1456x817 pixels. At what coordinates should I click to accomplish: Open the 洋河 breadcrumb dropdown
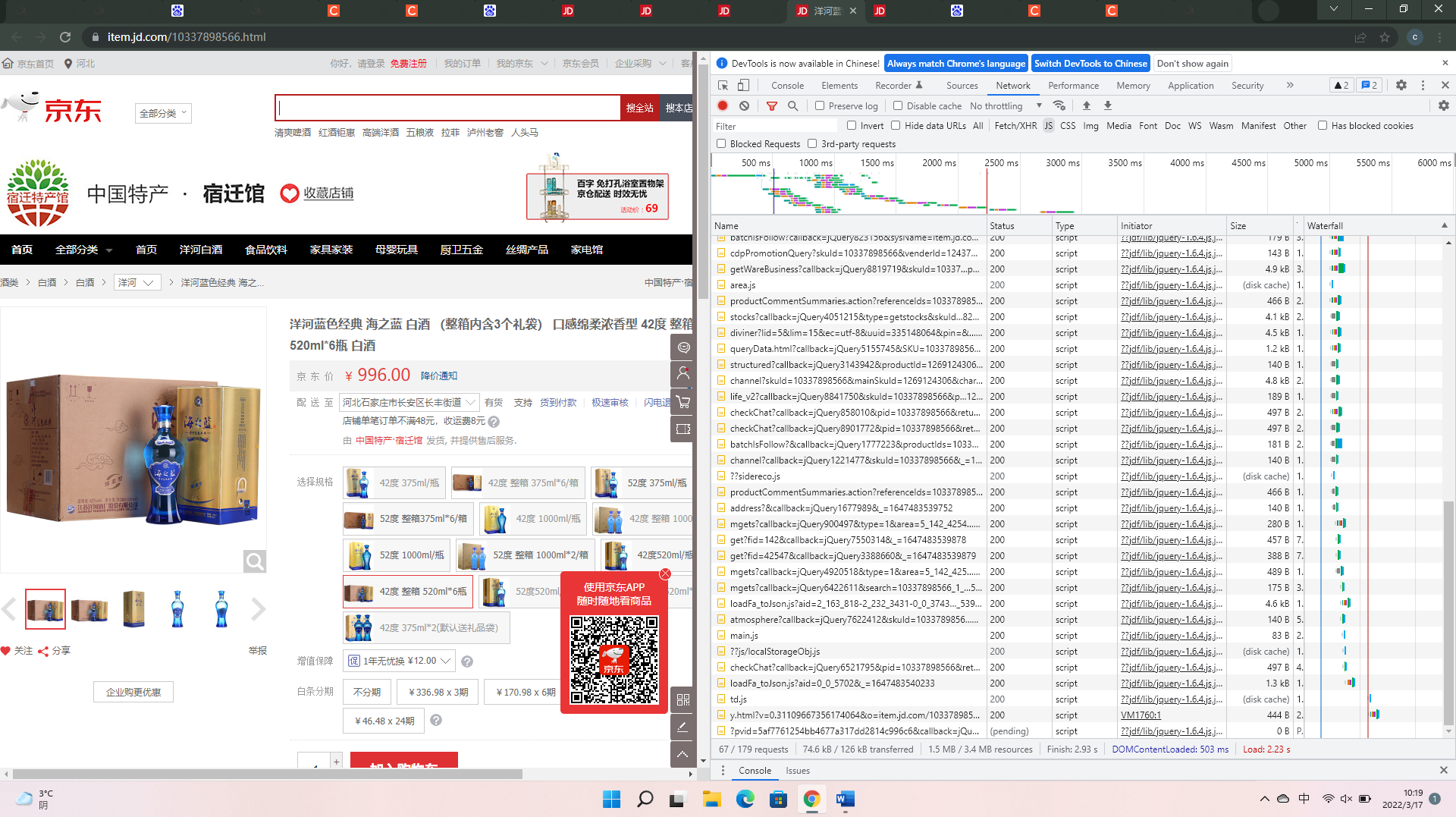pos(137,283)
